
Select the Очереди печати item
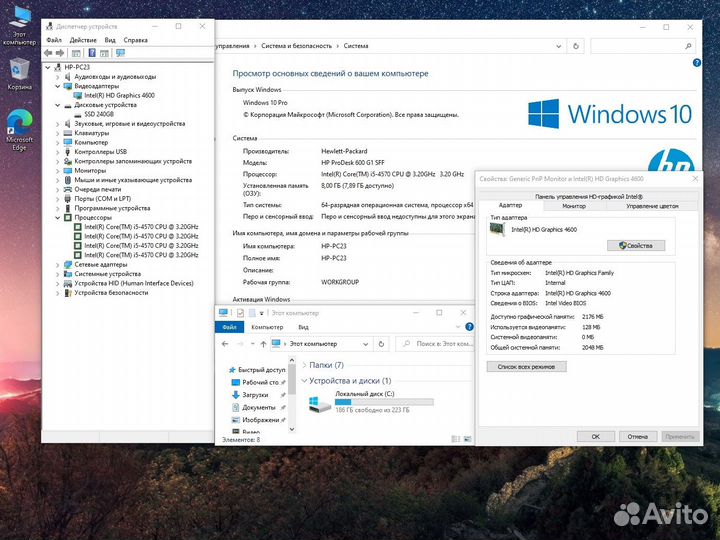97,190
